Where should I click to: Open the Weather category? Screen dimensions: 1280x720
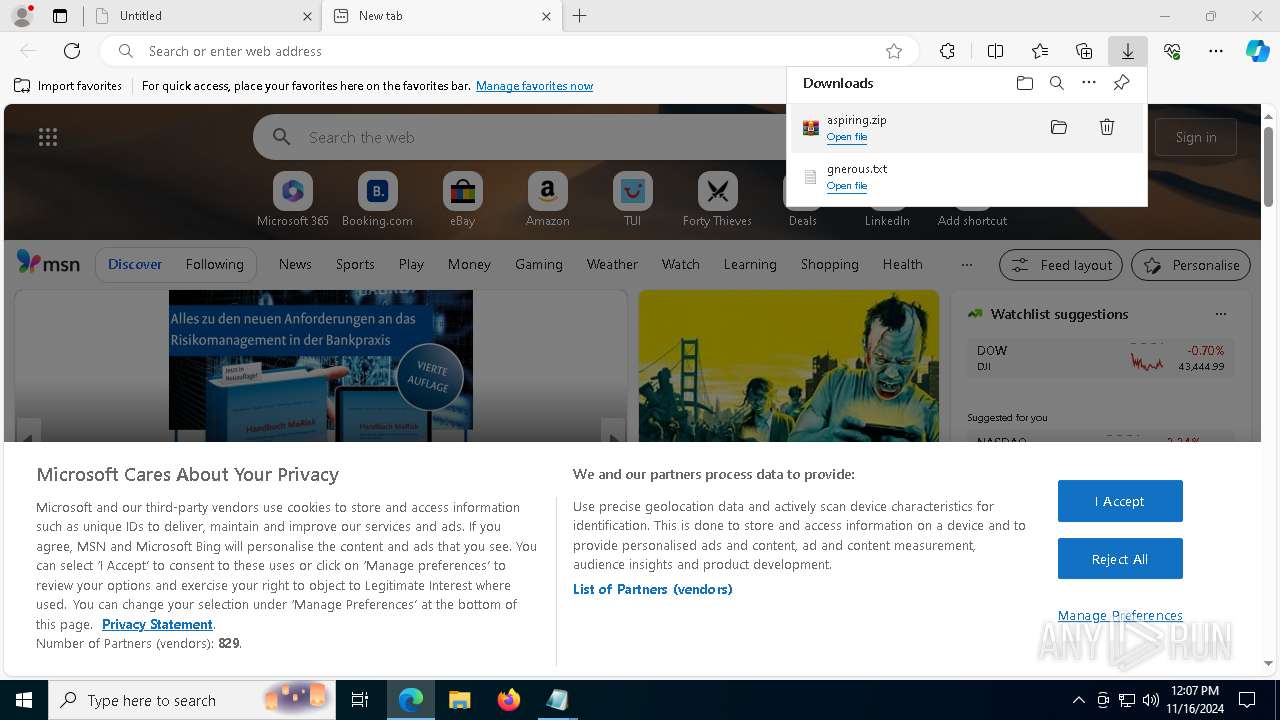tap(612, 264)
